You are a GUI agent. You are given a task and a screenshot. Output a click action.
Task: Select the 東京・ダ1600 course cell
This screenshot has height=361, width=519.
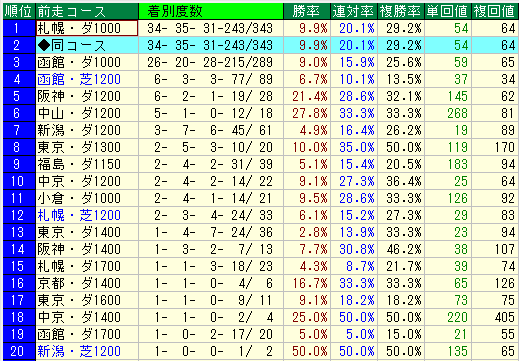87,300
